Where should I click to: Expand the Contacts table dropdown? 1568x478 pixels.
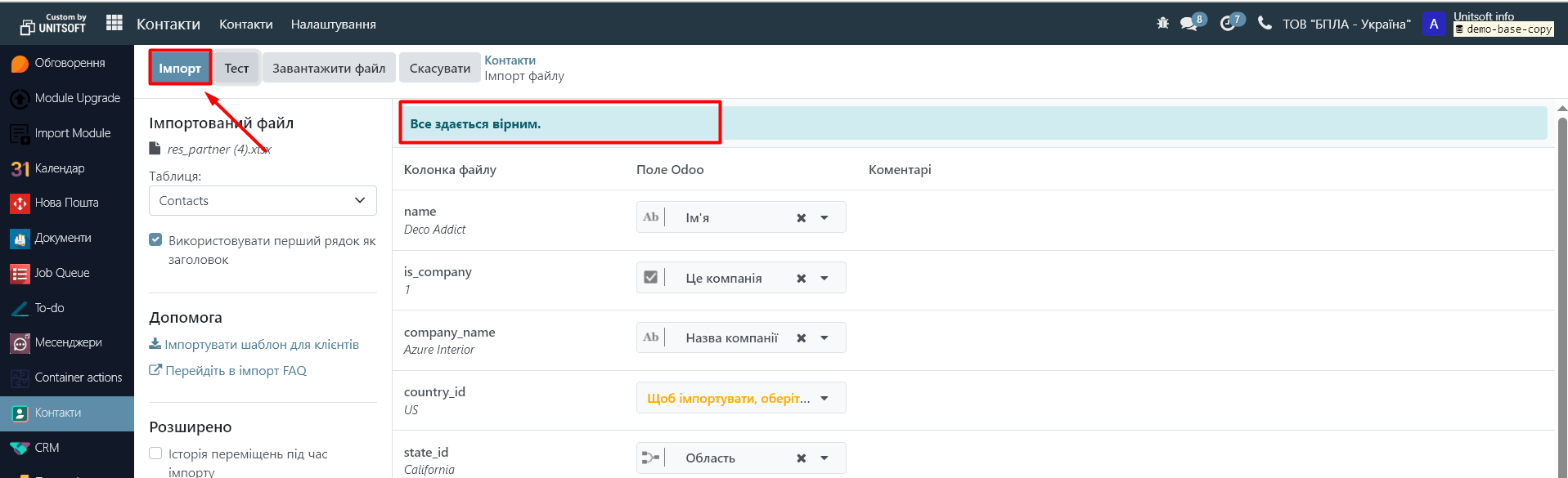(x=263, y=201)
